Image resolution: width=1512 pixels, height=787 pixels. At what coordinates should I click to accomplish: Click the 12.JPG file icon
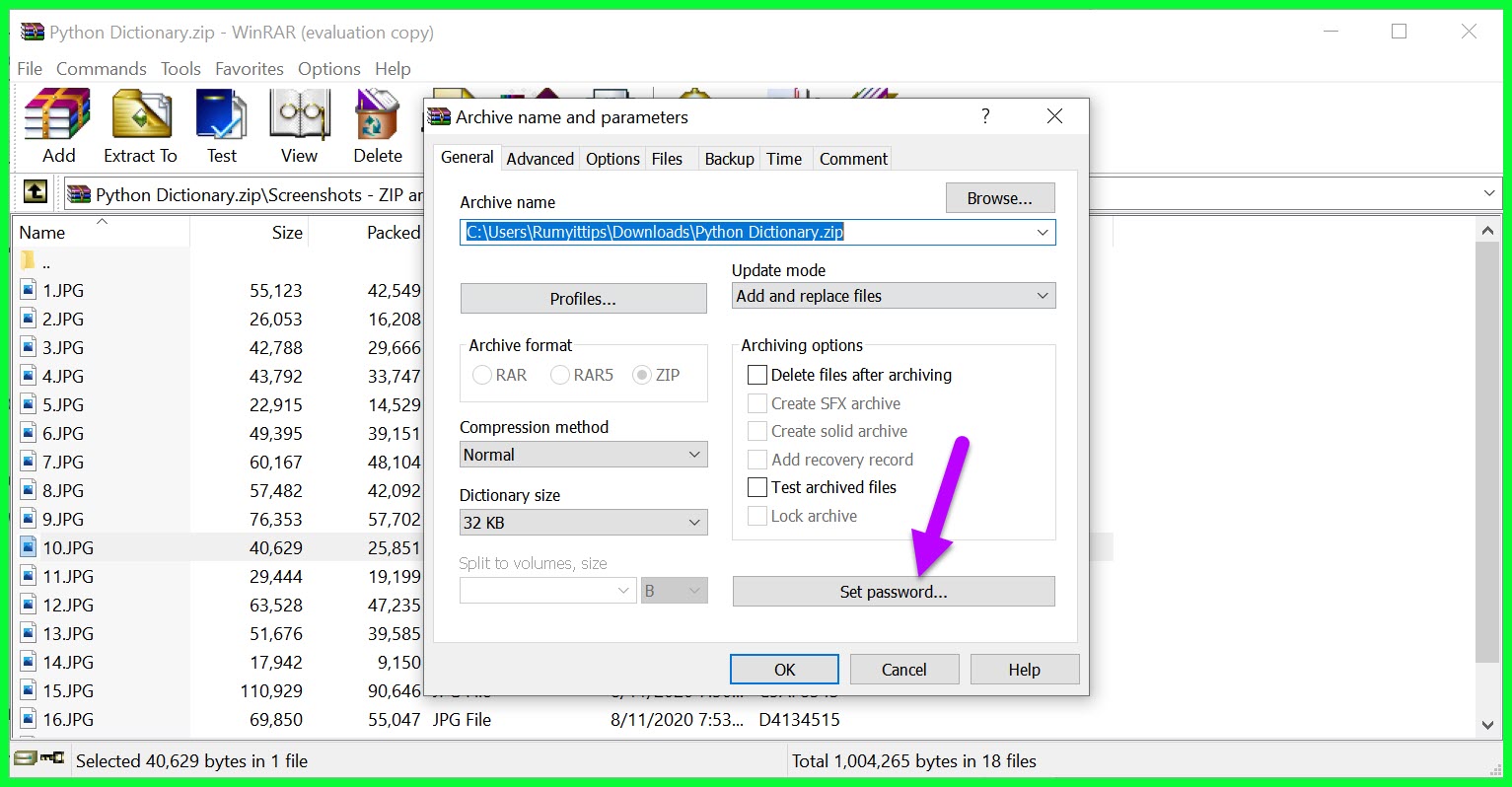coord(29,605)
